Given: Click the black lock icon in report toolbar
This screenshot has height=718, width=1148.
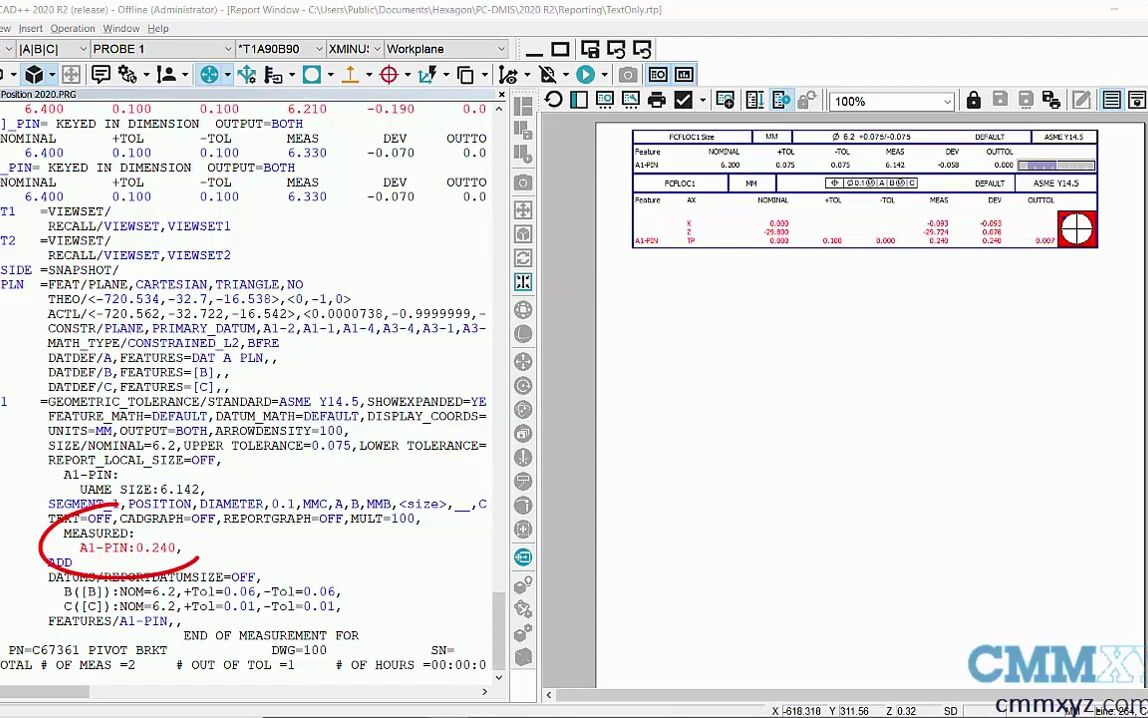Looking at the screenshot, I should [973, 100].
